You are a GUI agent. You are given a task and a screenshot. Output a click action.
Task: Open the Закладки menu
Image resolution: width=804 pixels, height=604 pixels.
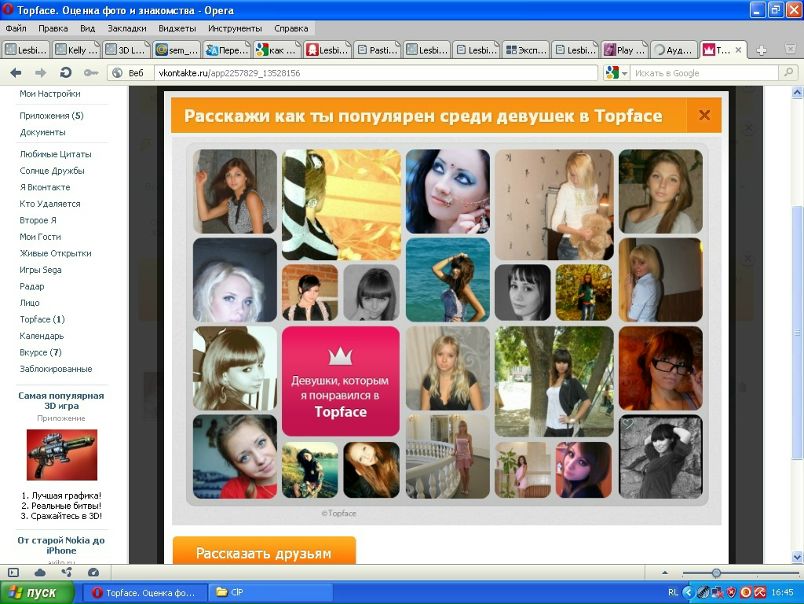click(x=126, y=29)
